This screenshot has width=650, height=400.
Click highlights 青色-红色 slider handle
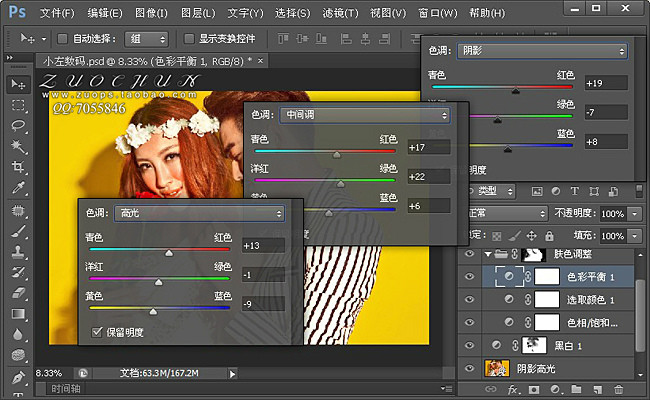click(x=169, y=253)
